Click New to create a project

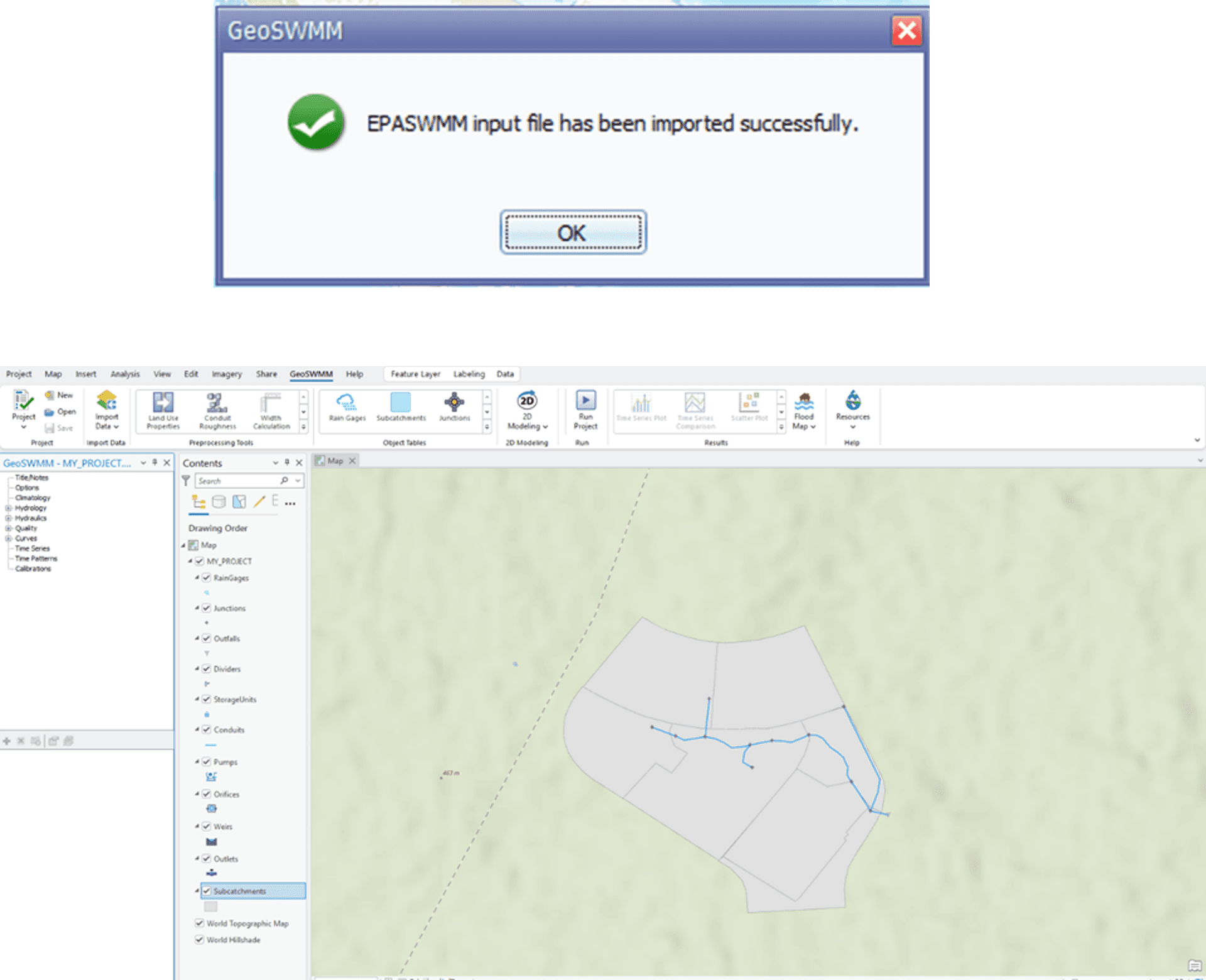click(60, 395)
